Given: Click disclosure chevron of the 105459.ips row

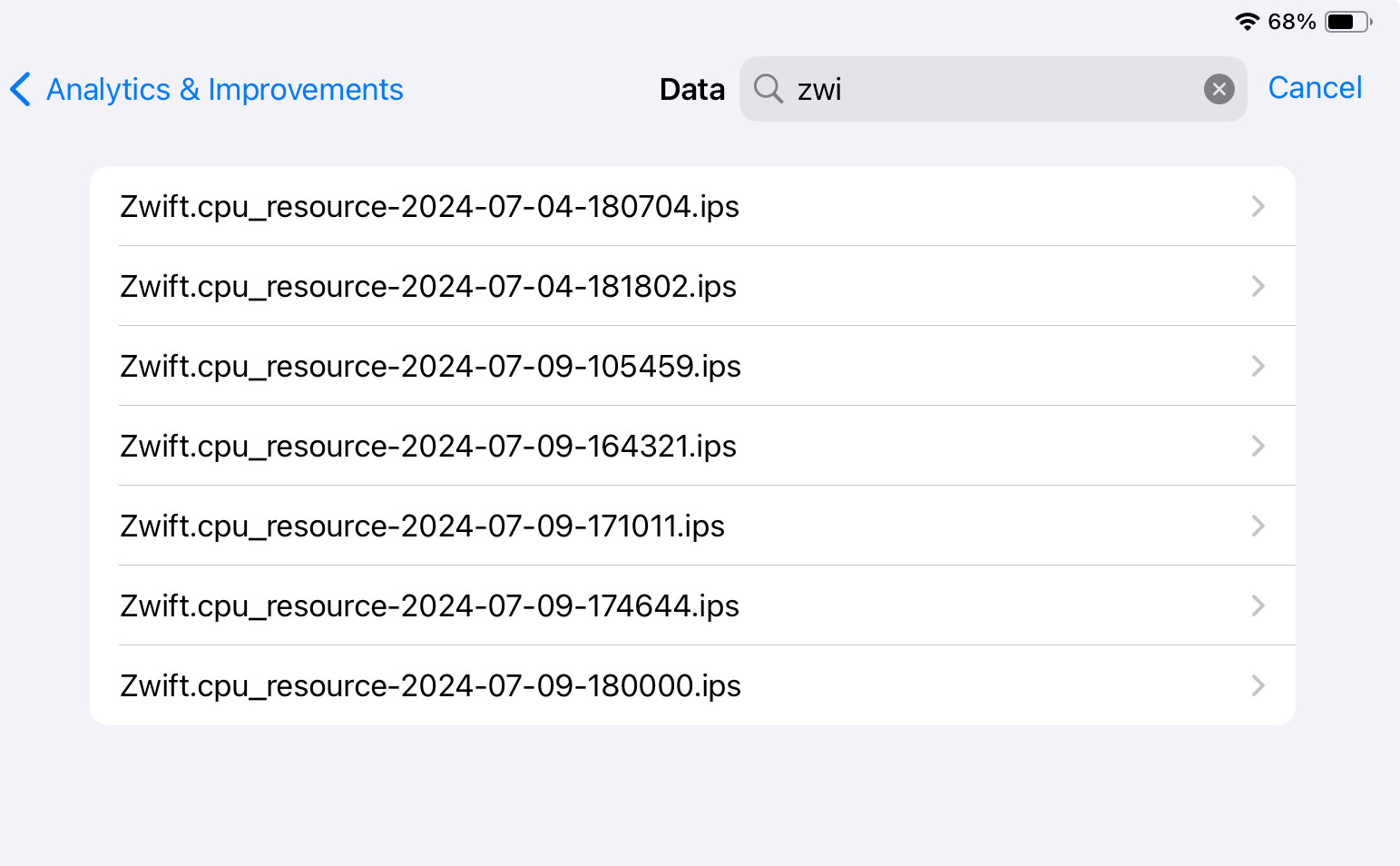Looking at the screenshot, I should (x=1258, y=367).
